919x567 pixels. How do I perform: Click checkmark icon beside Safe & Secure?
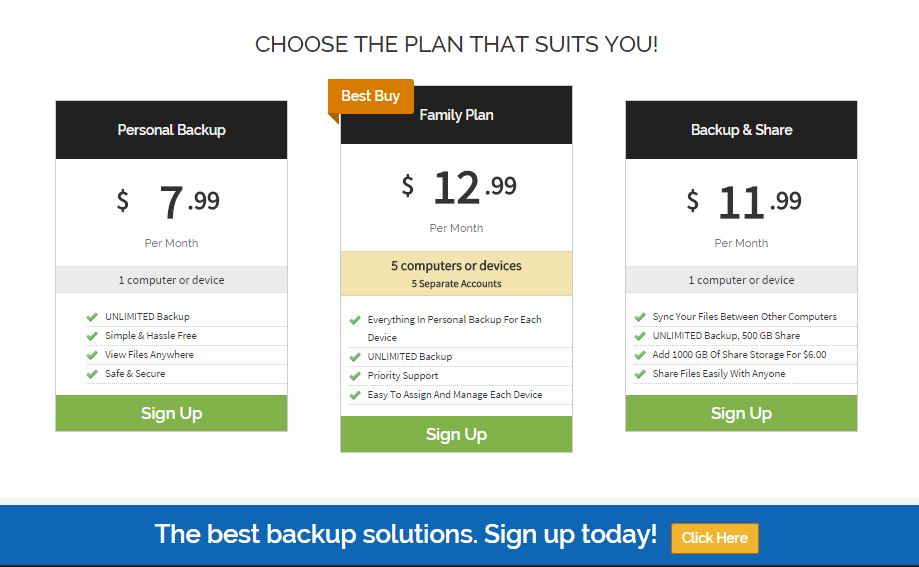92,374
